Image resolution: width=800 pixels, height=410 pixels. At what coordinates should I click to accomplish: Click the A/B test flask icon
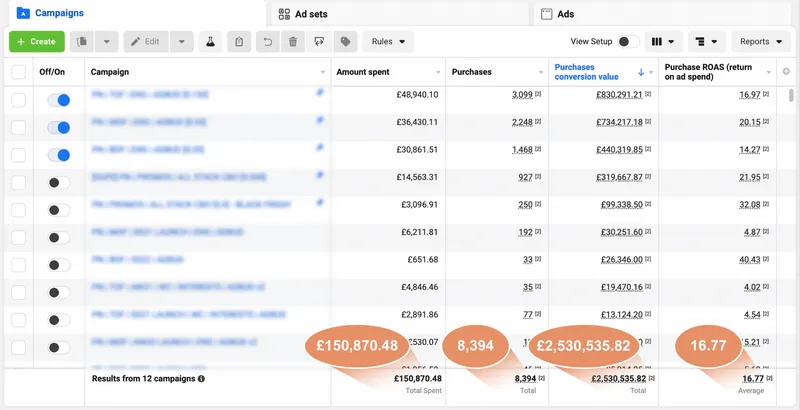point(210,42)
